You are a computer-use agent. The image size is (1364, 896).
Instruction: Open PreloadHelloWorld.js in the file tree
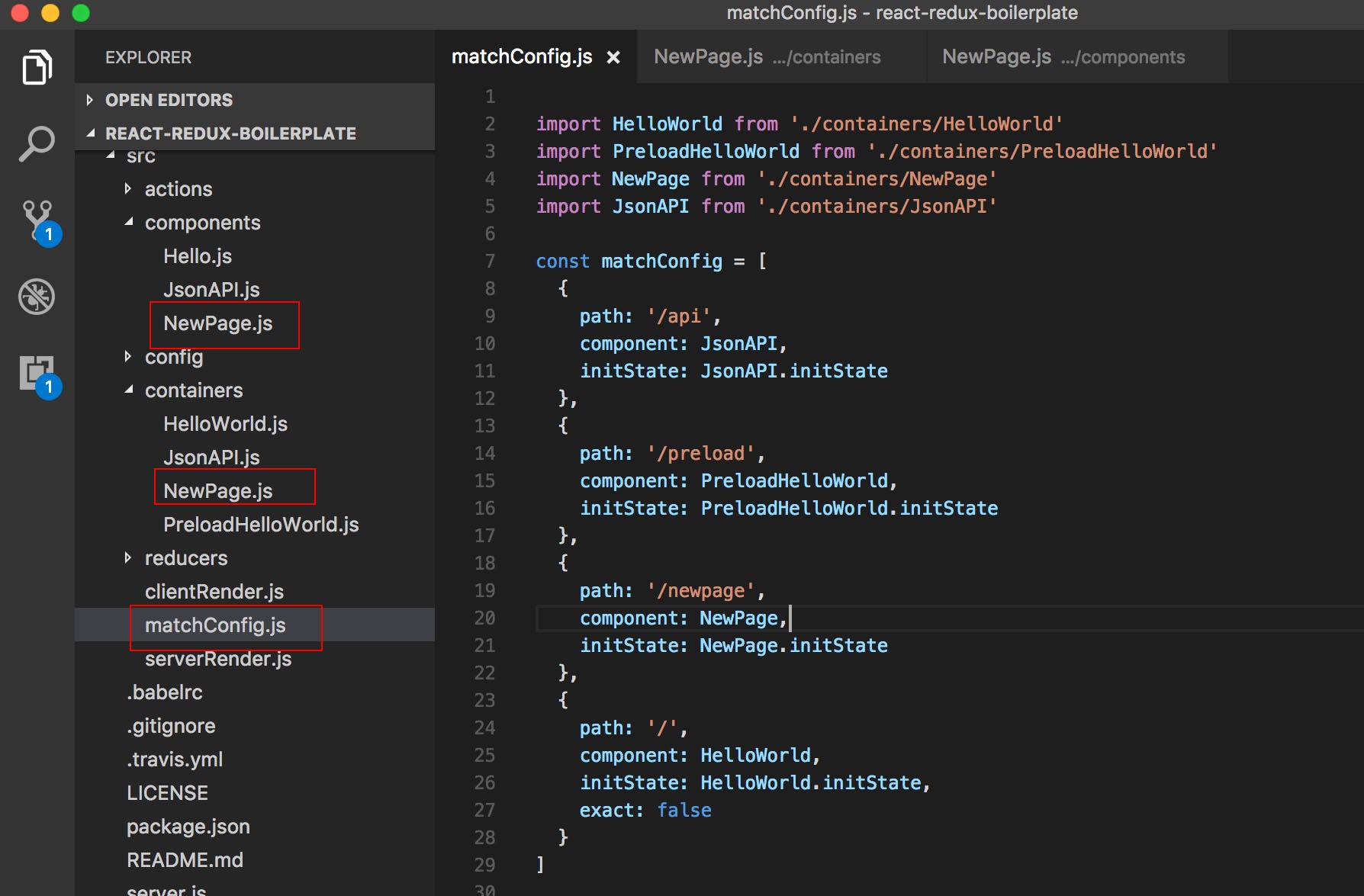point(261,525)
